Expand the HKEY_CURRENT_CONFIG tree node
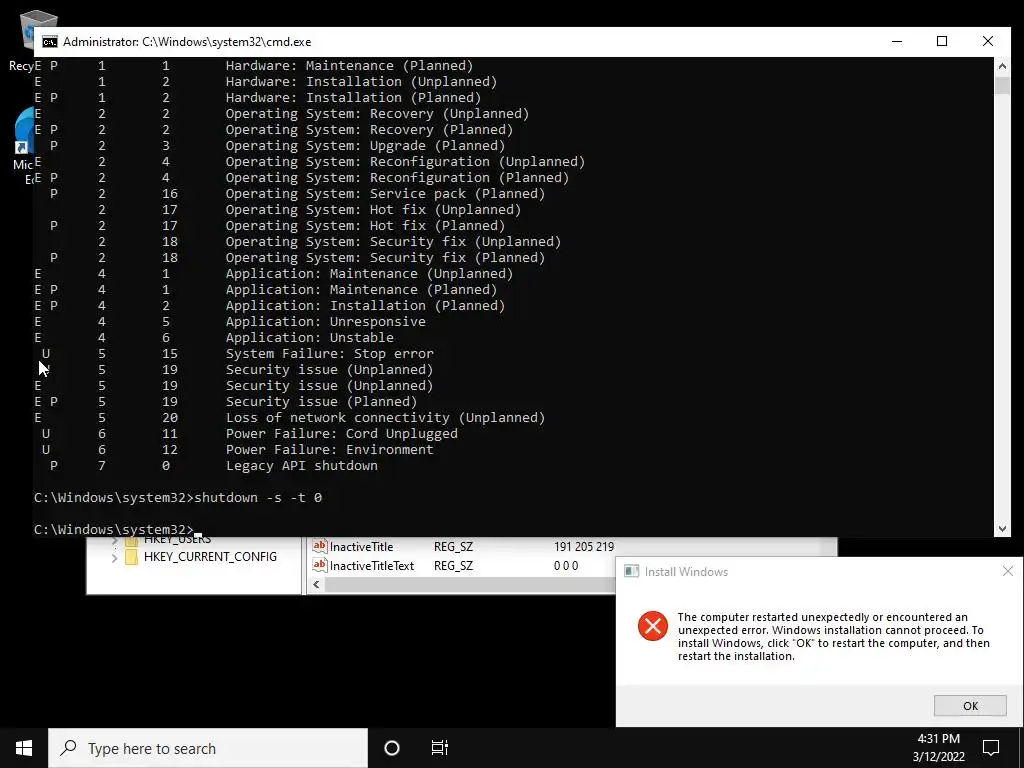Viewport: 1024px width, 768px height. click(114, 558)
